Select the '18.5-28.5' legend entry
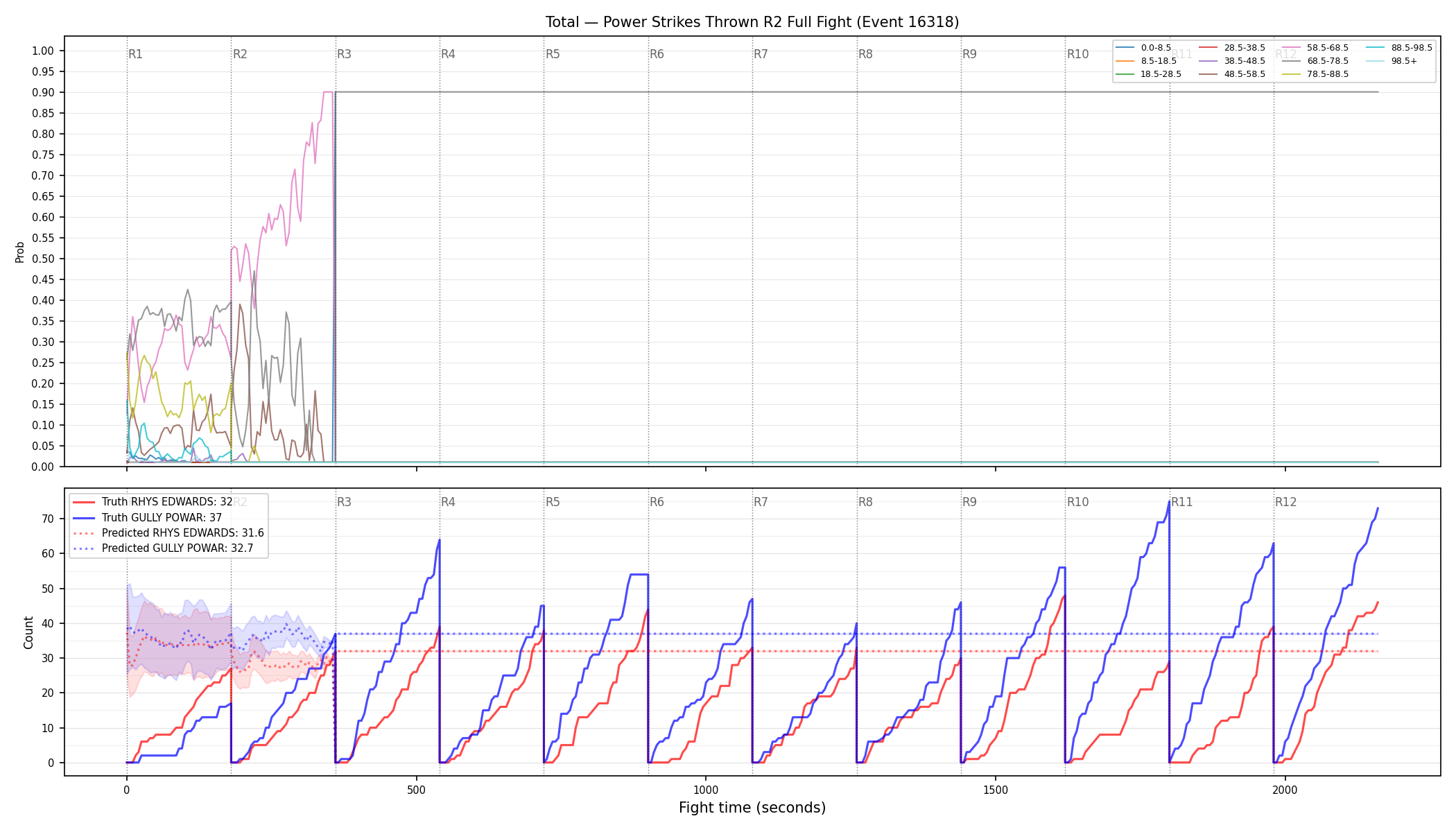Image resolution: width=1456 pixels, height=832 pixels. point(1149,74)
